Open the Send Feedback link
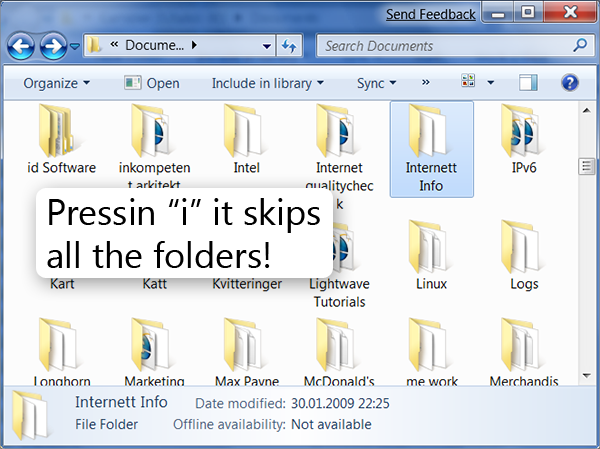Image resolution: width=600 pixels, height=449 pixels. [x=430, y=15]
